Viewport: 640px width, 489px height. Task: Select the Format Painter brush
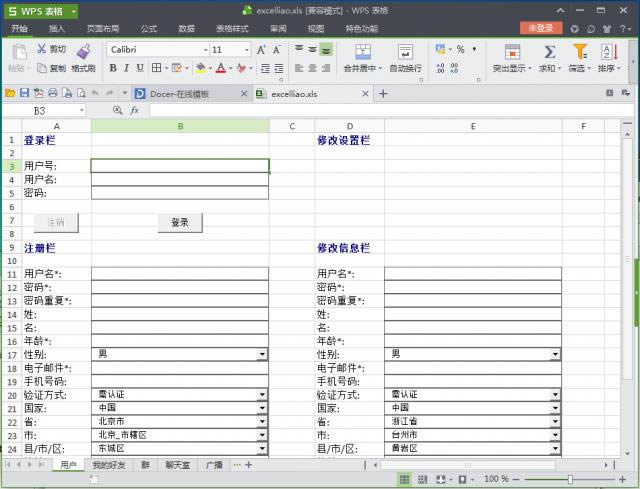[83, 51]
